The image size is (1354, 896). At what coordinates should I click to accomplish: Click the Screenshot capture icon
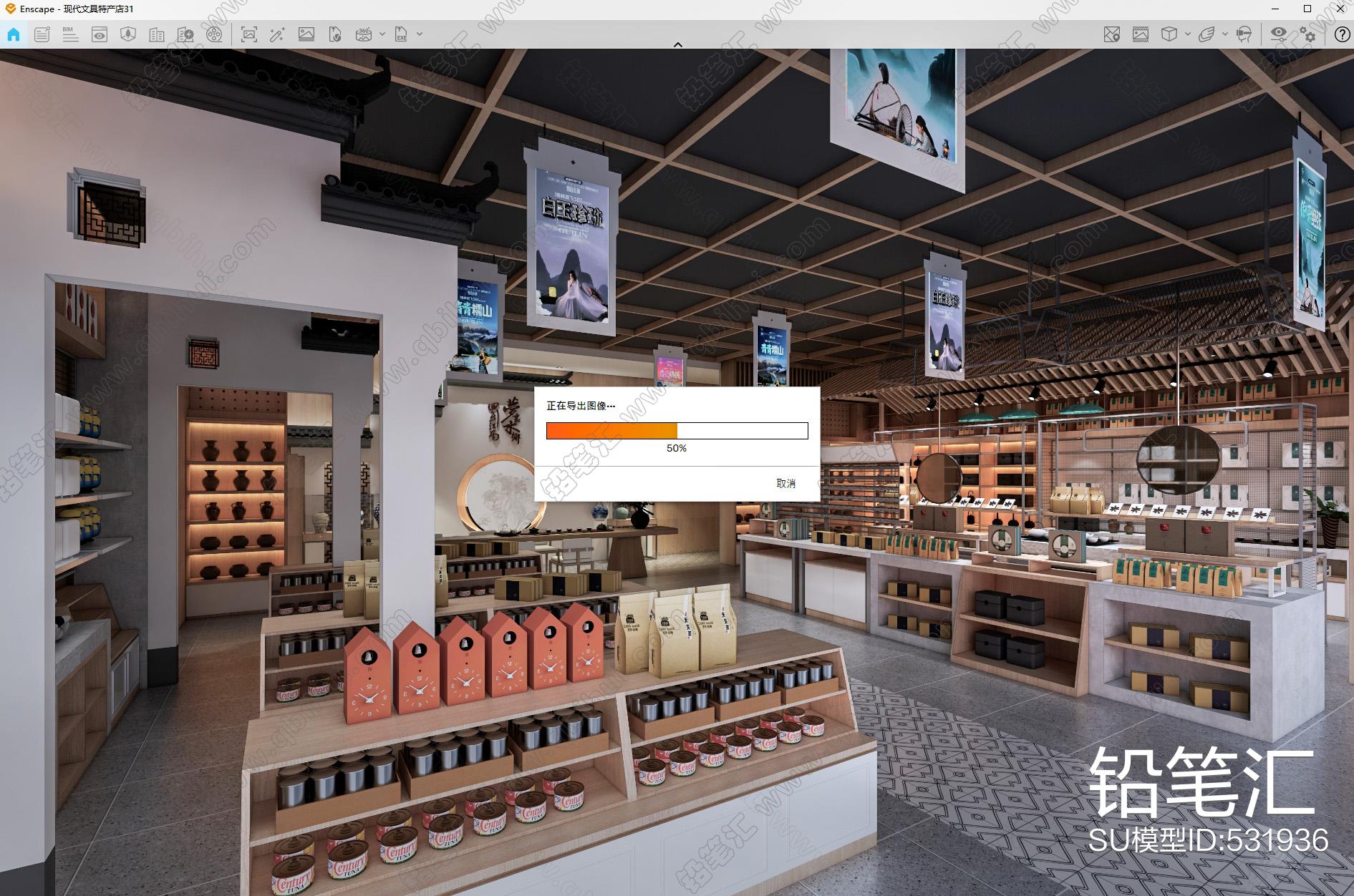[249, 34]
